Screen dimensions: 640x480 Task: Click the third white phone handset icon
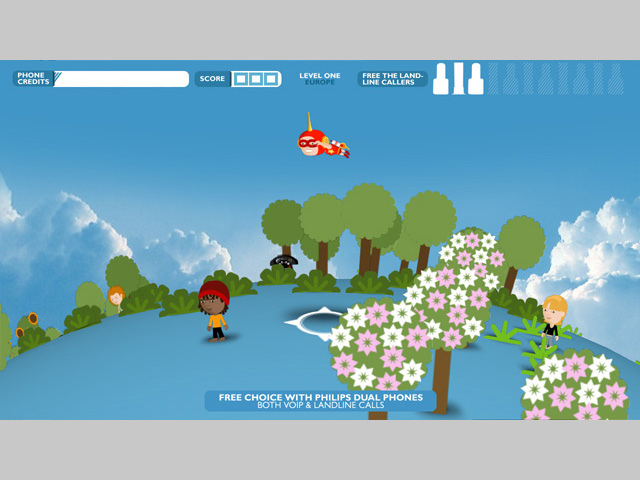coord(476,79)
